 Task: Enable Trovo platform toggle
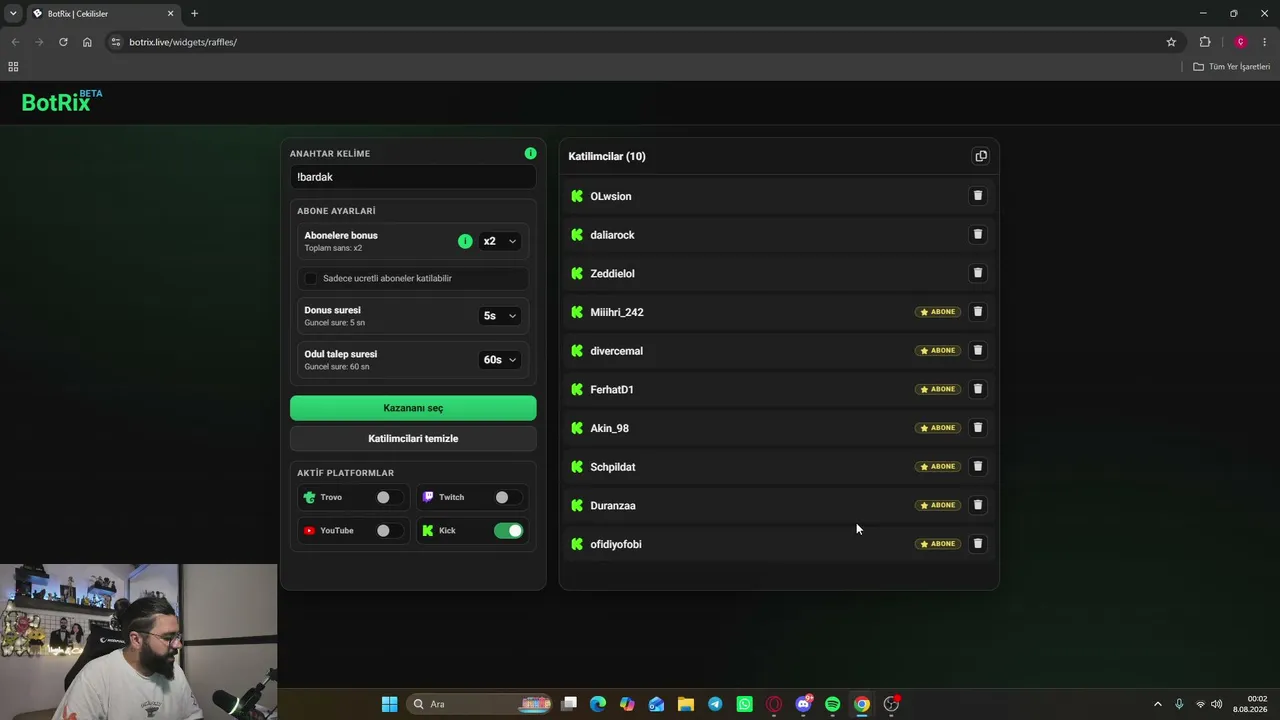point(389,497)
